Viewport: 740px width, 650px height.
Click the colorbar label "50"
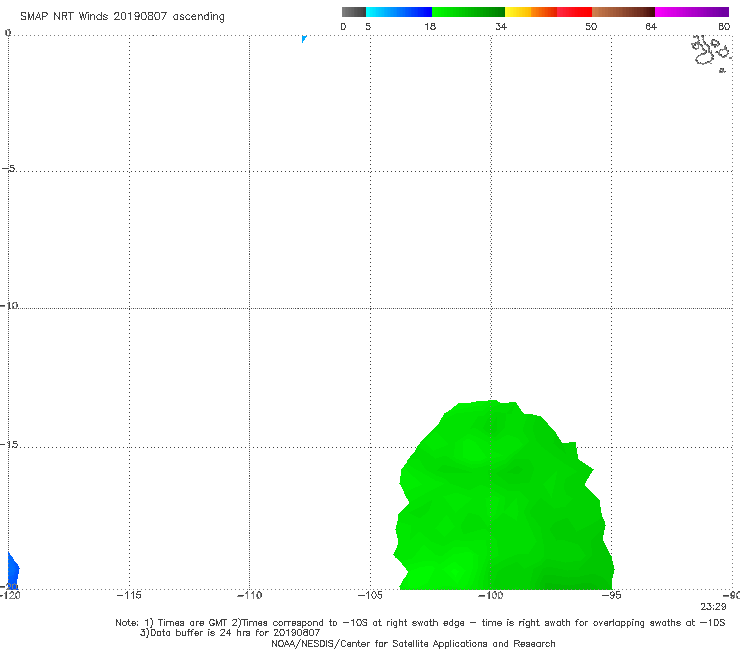[591, 27]
